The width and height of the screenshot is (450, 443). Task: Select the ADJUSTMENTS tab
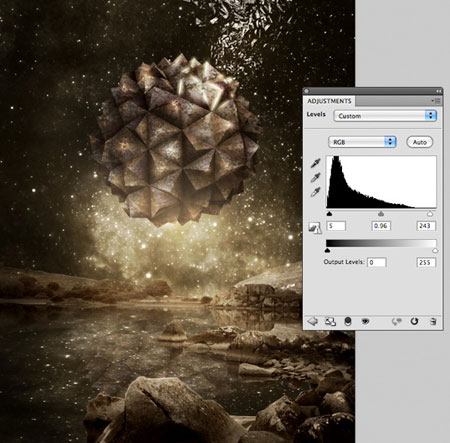tap(329, 101)
